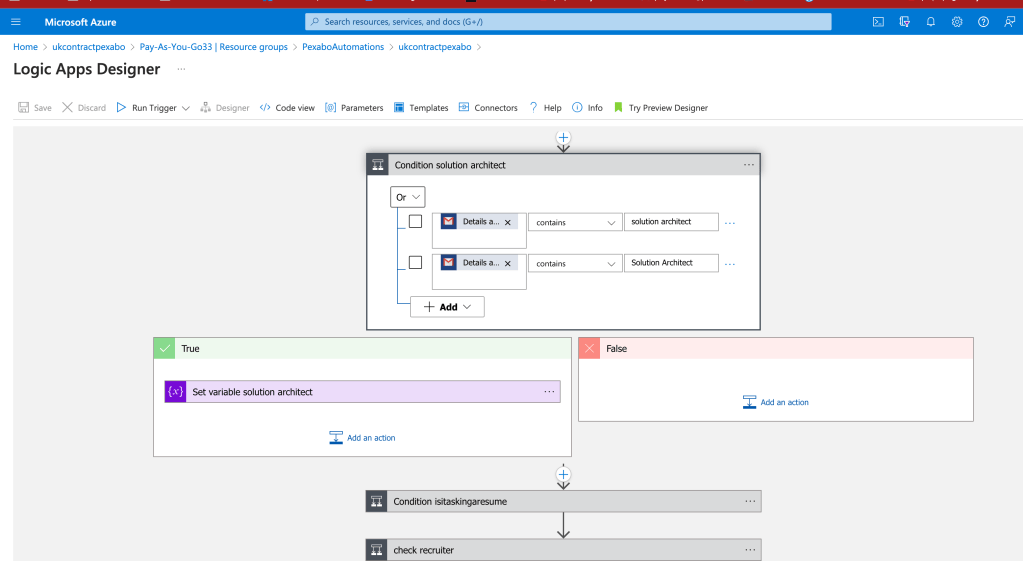The width and height of the screenshot is (1023, 561).
Task: Open the check recruiter ellipsis menu
Action: (750, 550)
